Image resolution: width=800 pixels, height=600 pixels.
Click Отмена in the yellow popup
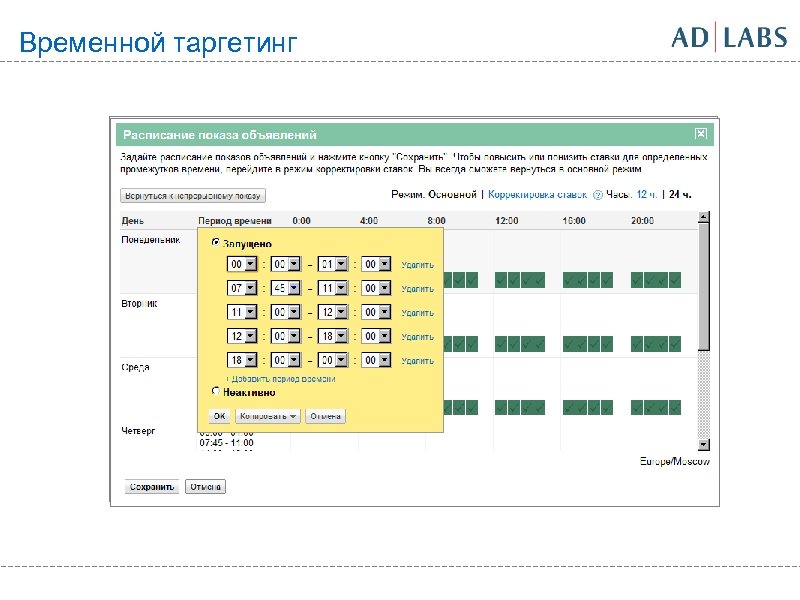click(x=326, y=416)
